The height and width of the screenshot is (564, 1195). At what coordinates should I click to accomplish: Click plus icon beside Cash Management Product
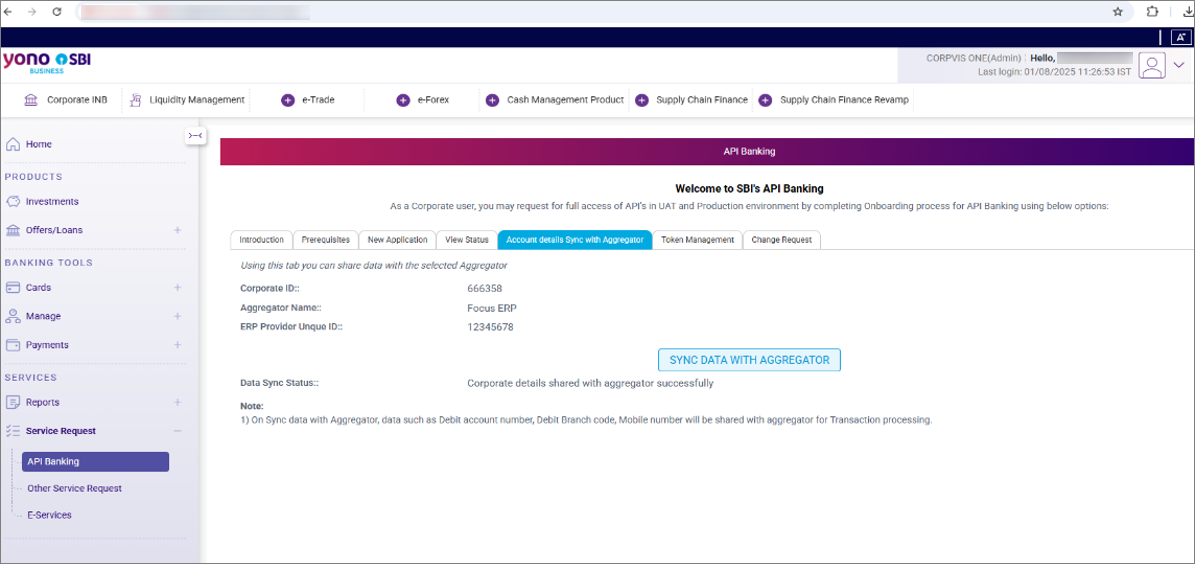(x=492, y=100)
